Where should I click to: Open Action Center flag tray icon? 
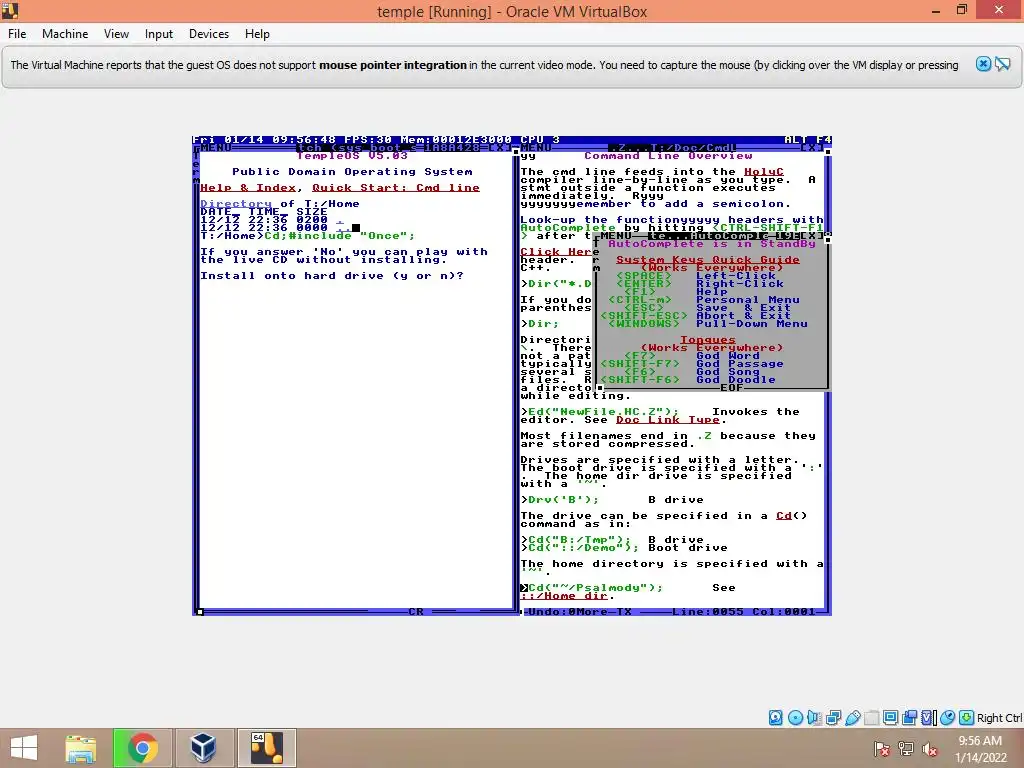point(882,748)
